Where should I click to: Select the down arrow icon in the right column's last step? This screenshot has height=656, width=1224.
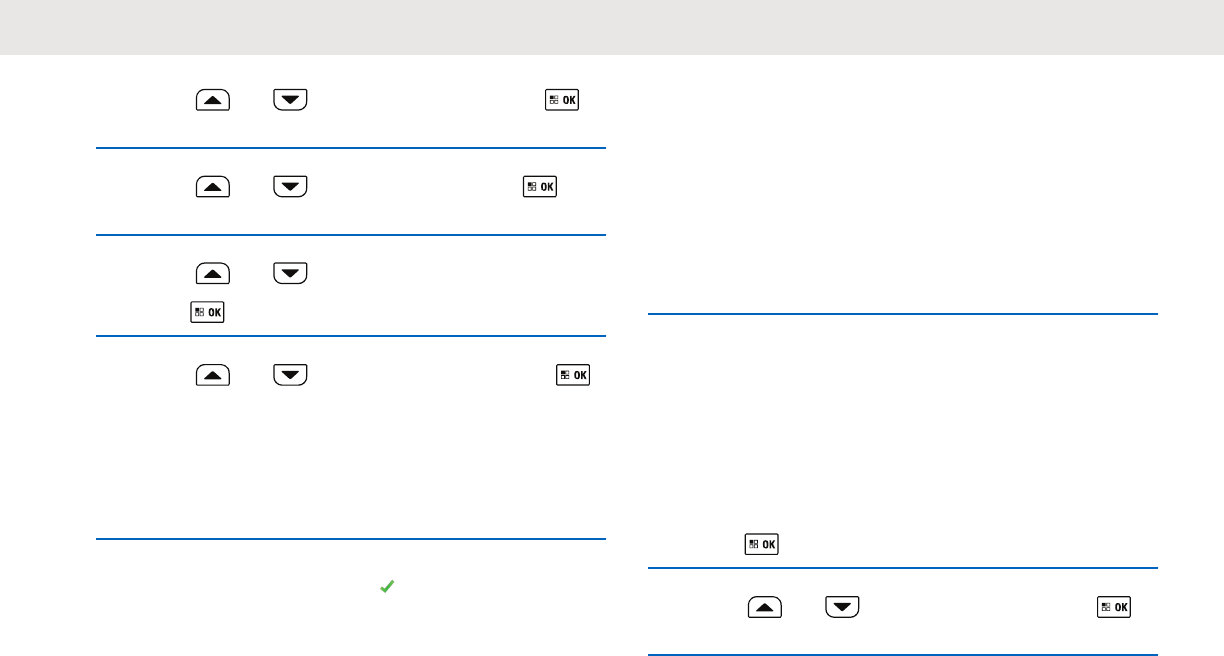(844, 606)
